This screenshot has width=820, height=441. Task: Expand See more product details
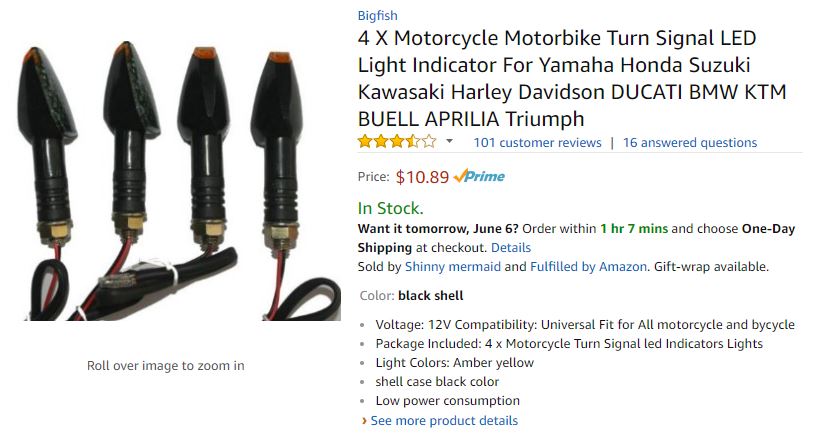click(444, 421)
